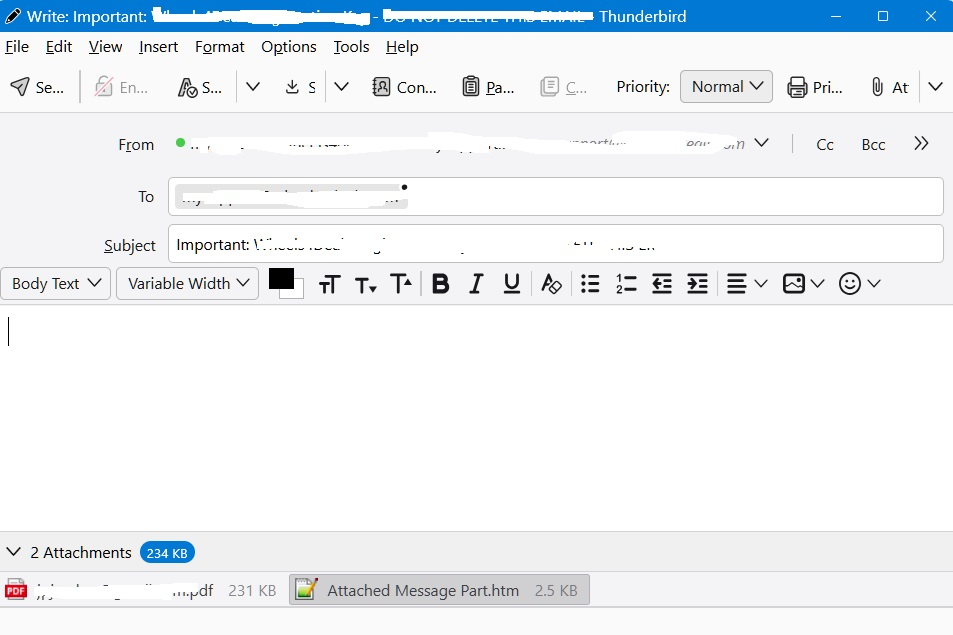
Task: Collapse the 2 Attachments pane
Action: pyautogui.click(x=14, y=552)
